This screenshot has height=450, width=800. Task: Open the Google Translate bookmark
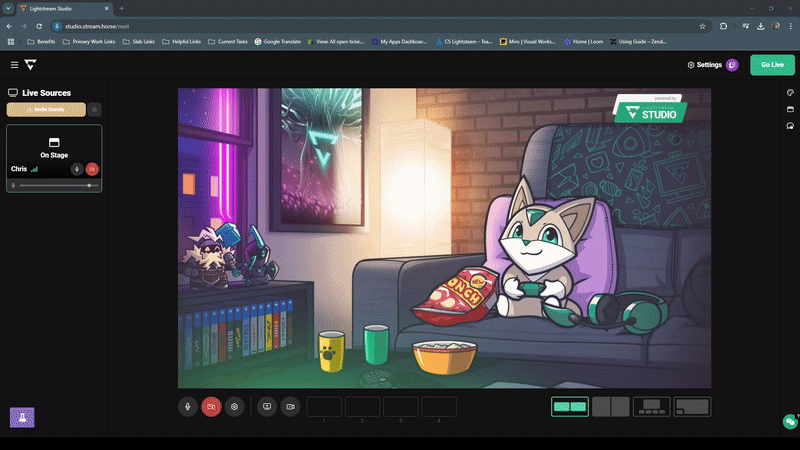tap(278, 42)
